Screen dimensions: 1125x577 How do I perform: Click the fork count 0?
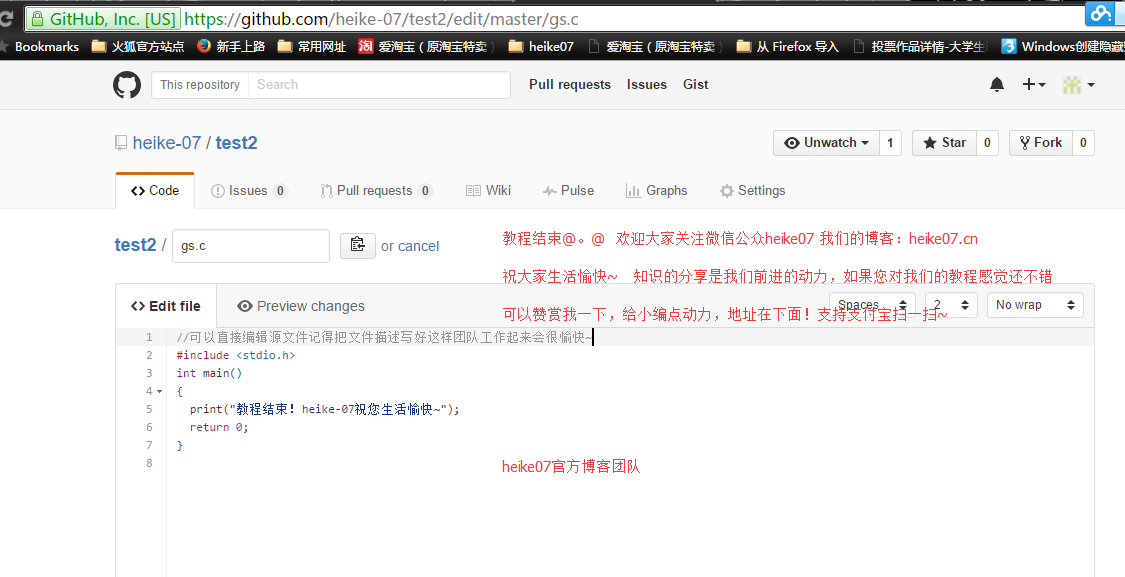point(1083,143)
